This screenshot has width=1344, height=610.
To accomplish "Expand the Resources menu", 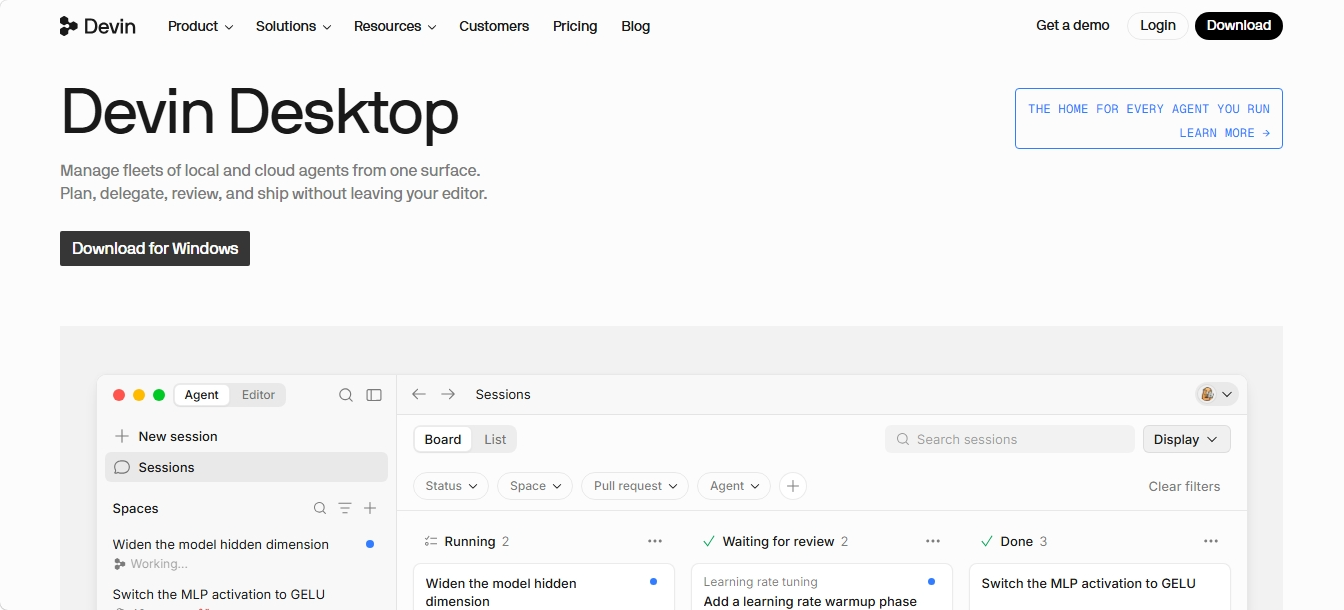I will click(x=395, y=26).
